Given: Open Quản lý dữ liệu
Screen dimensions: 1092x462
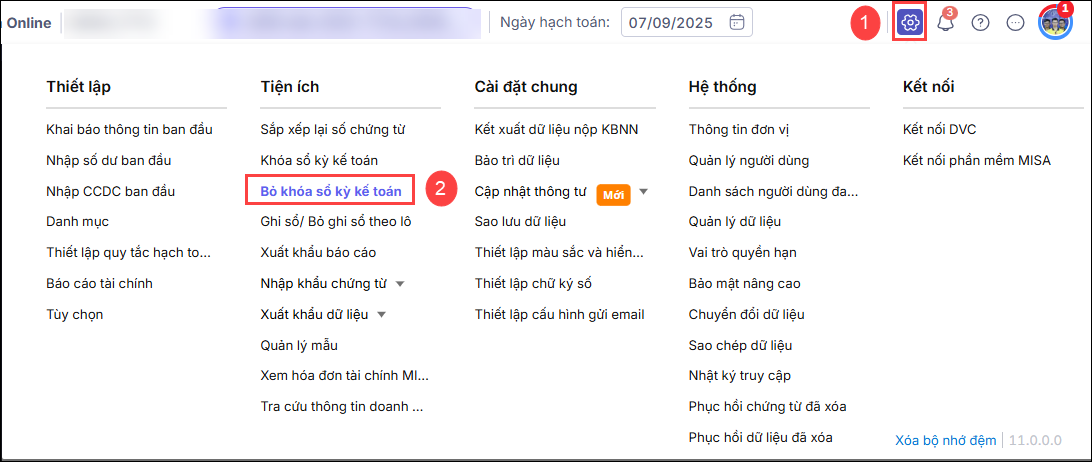Looking at the screenshot, I should pos(735,222).
